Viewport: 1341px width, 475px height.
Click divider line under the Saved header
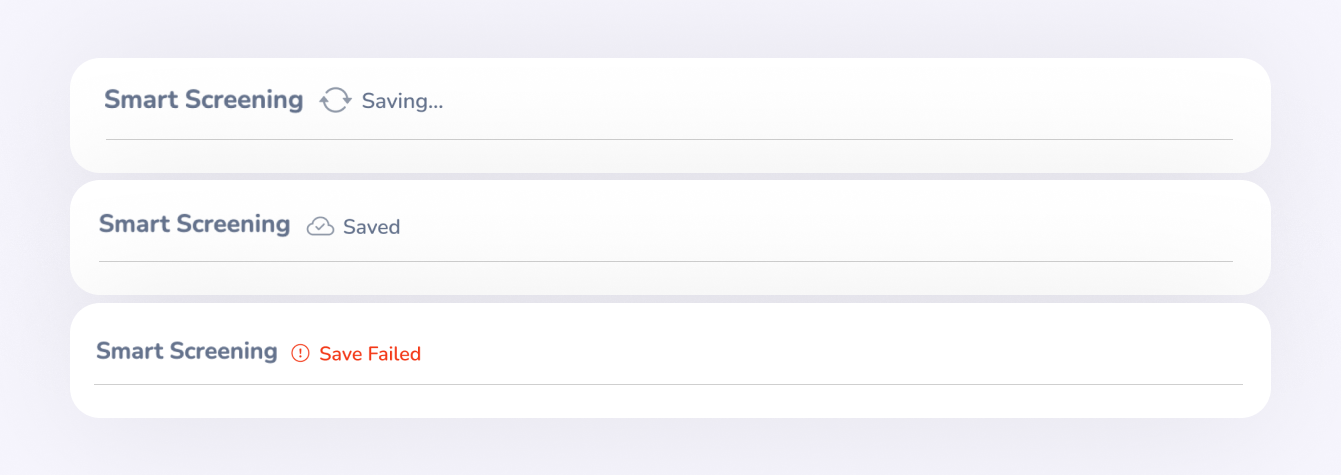[665, 261]
